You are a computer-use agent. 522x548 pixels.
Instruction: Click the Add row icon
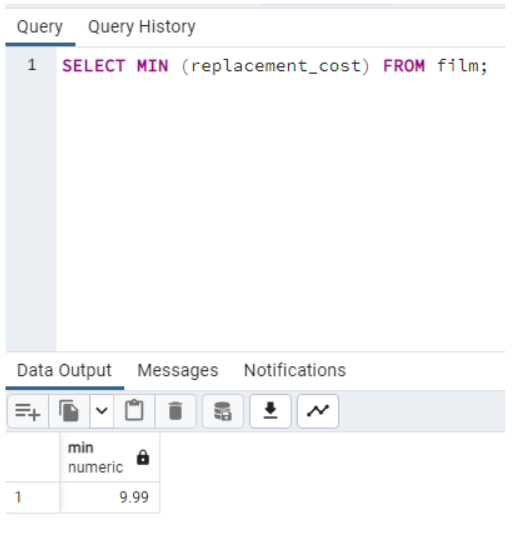[28, 411]
